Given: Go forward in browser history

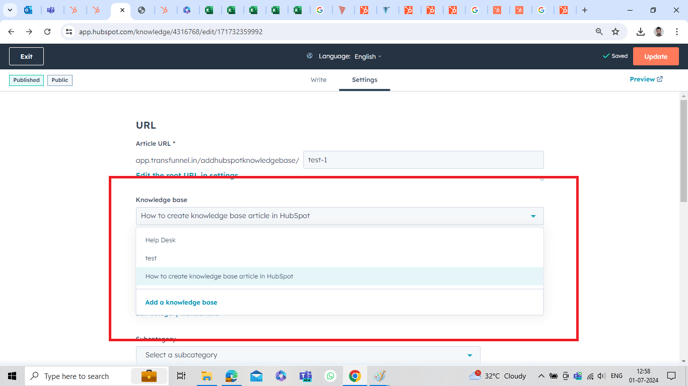Looking at the screenshot, I should [x=29, y=32].
